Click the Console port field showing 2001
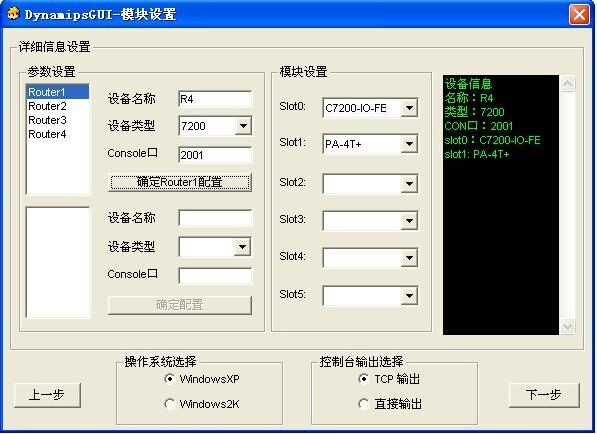 [x=215, y=155]
